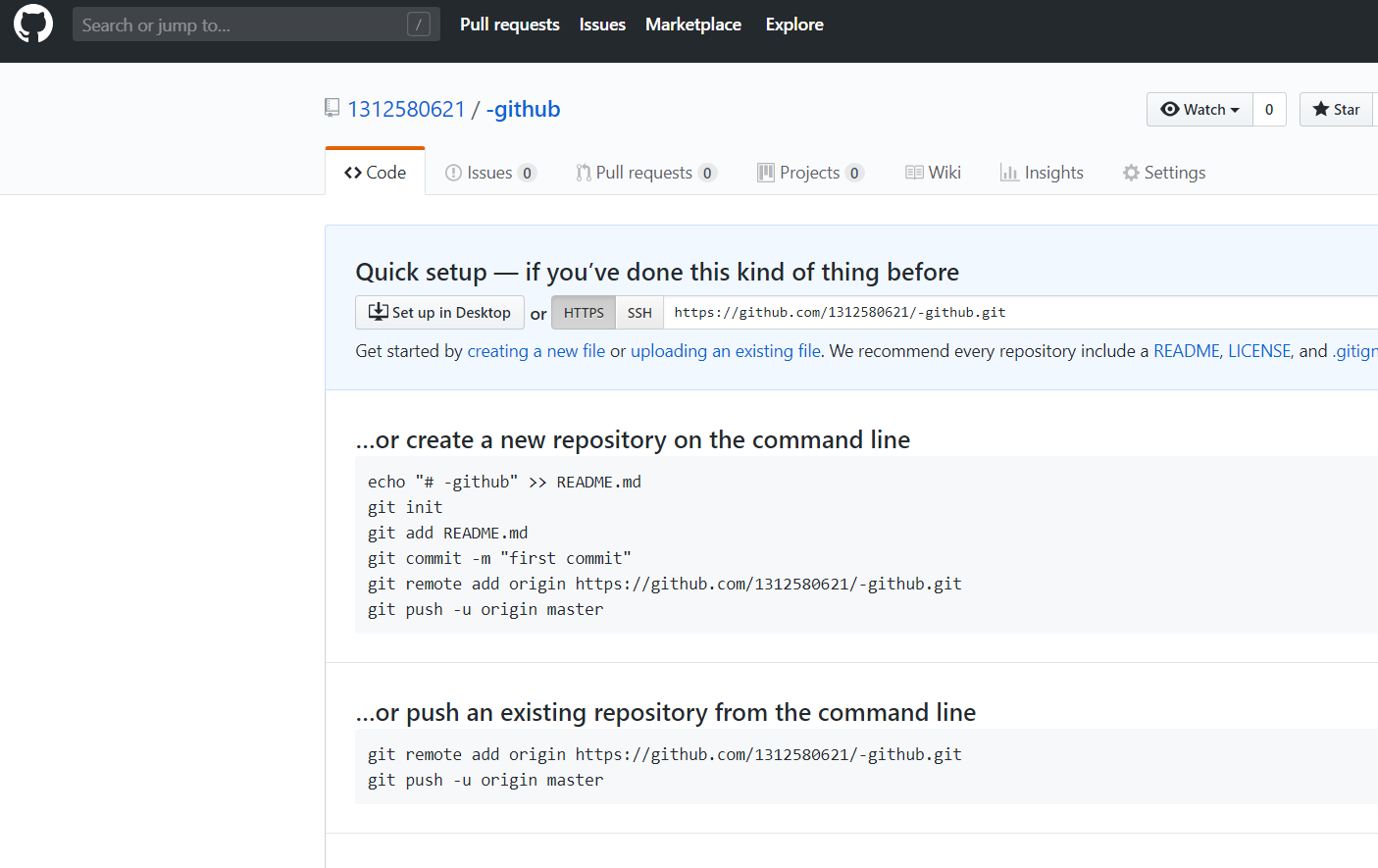Screen dimensions: 1378x868
Task: Click the Pull requests tab merge icon
Action: pos(584,173)
